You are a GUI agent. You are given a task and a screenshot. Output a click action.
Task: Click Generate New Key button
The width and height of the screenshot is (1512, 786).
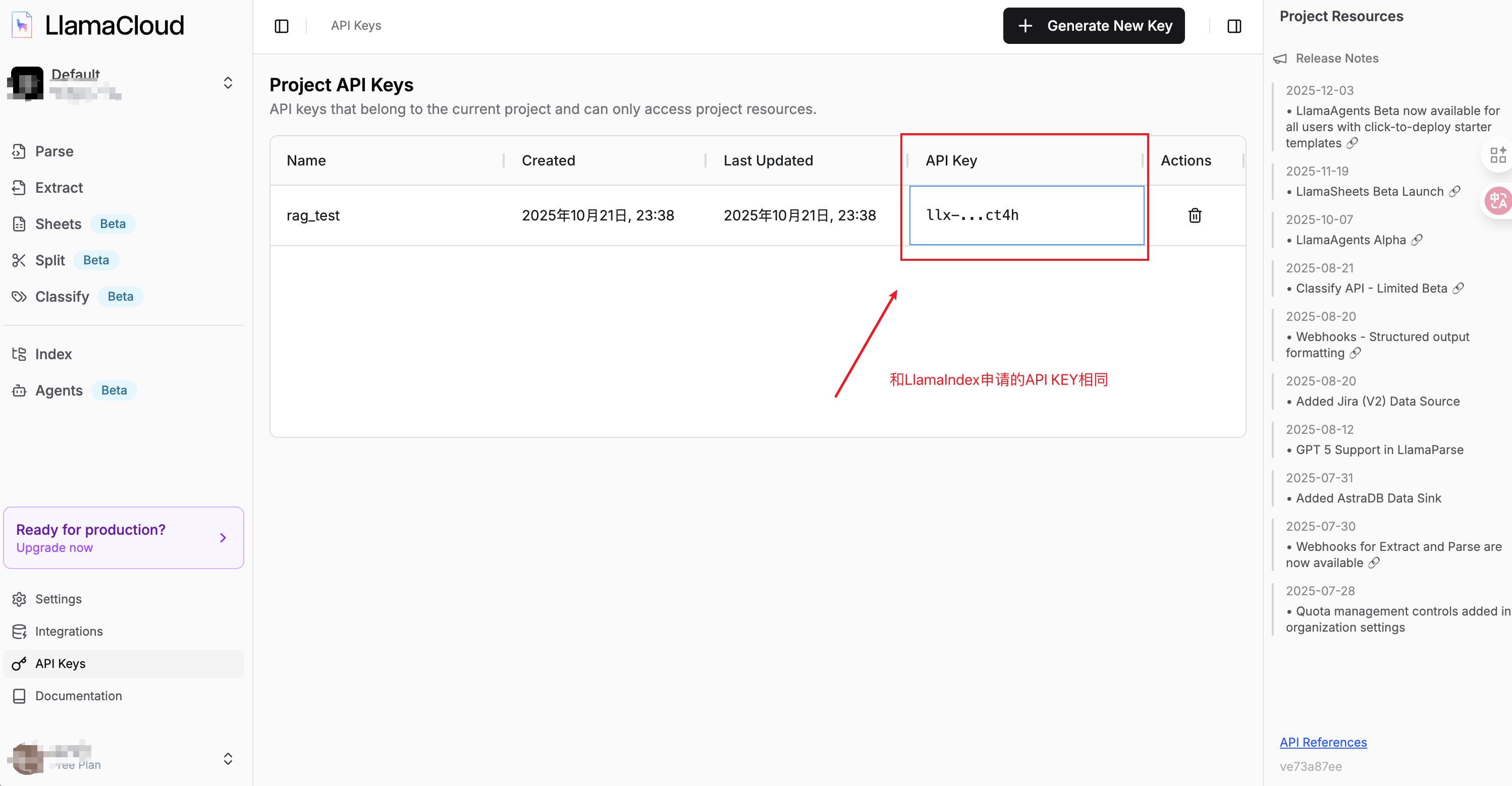click(x=1094, y=26)
